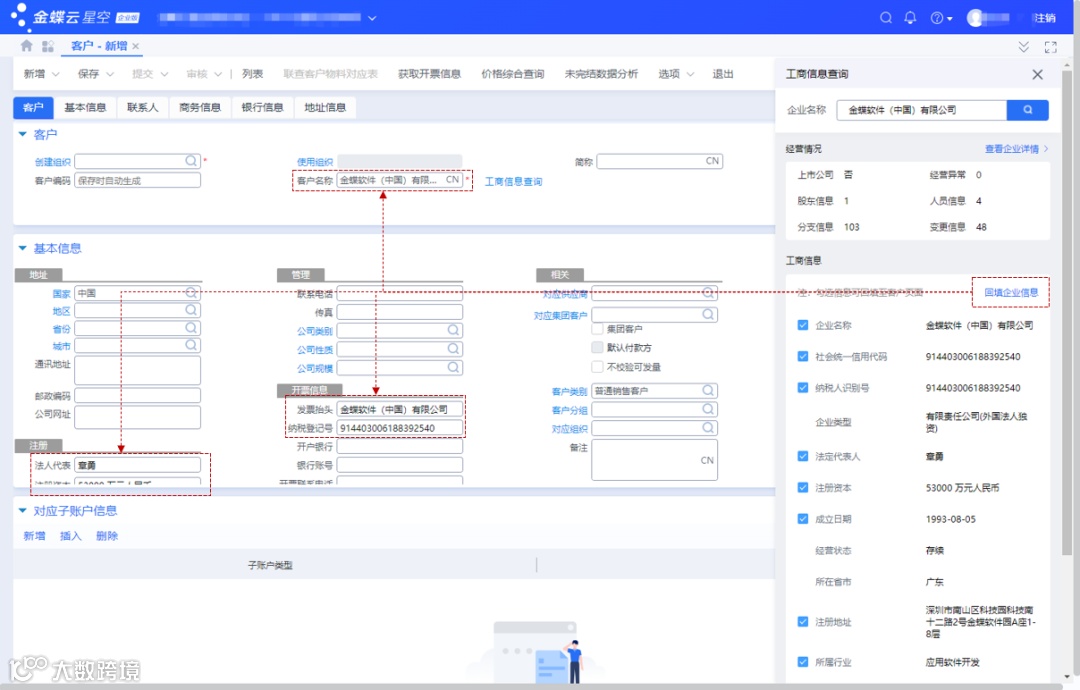This screenshot has height=690, width=1080.
Task: Expand the 保存 toolbar dropdown arrow
Action: 110,74
